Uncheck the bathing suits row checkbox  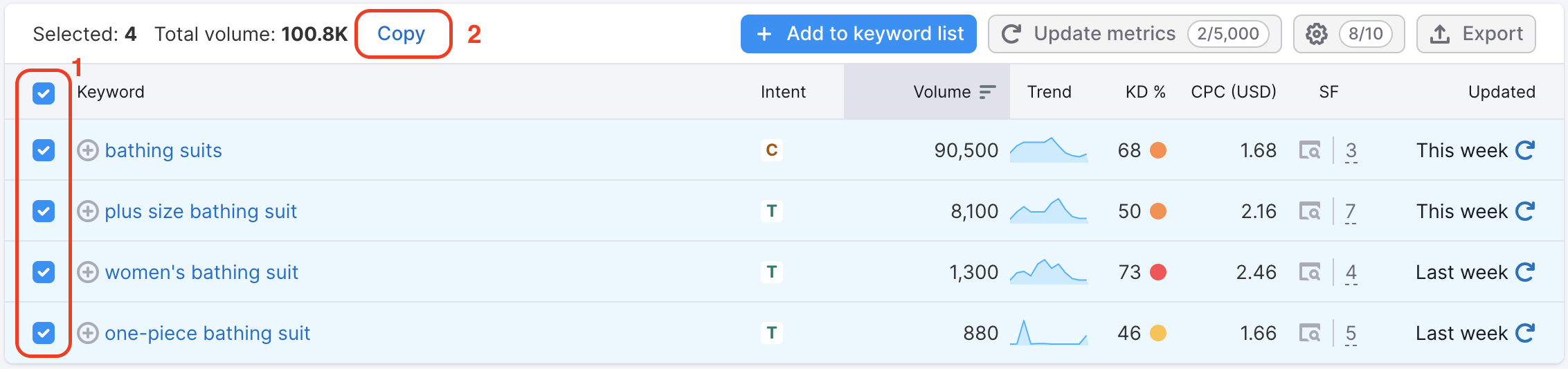point(44,150)
